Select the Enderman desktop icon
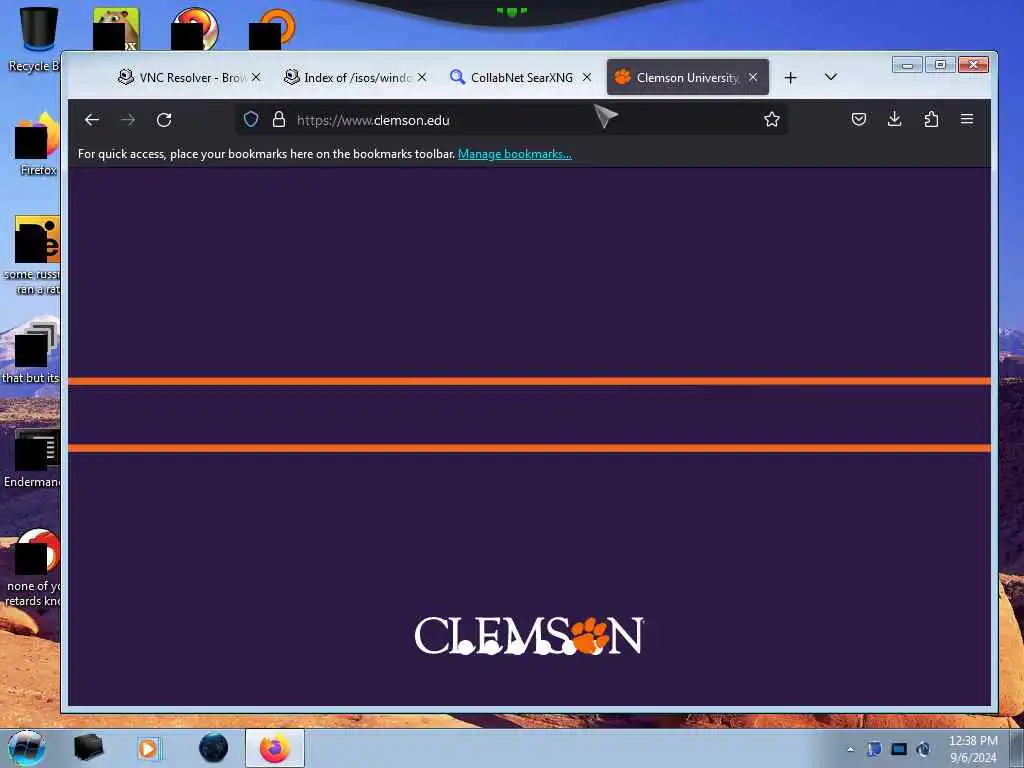This screenshot has width=1024, height=768. (33, 458)
